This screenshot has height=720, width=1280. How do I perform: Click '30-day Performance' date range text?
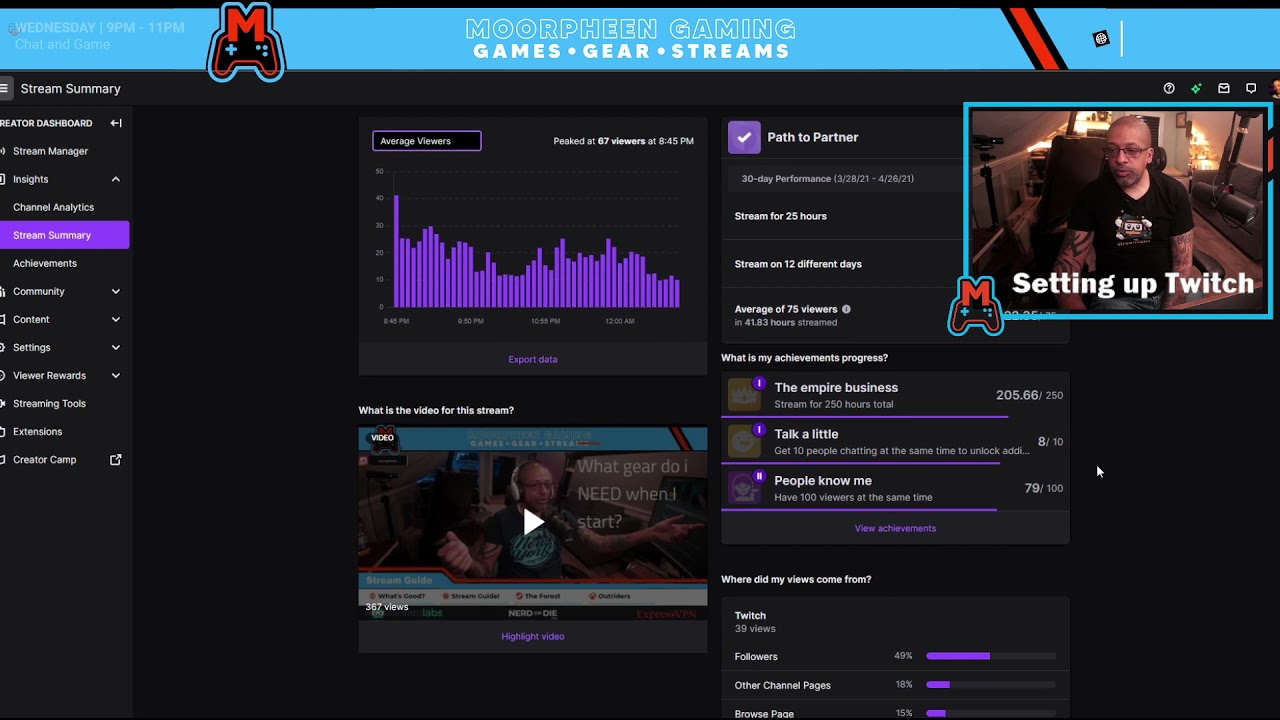tap(828, 178)
